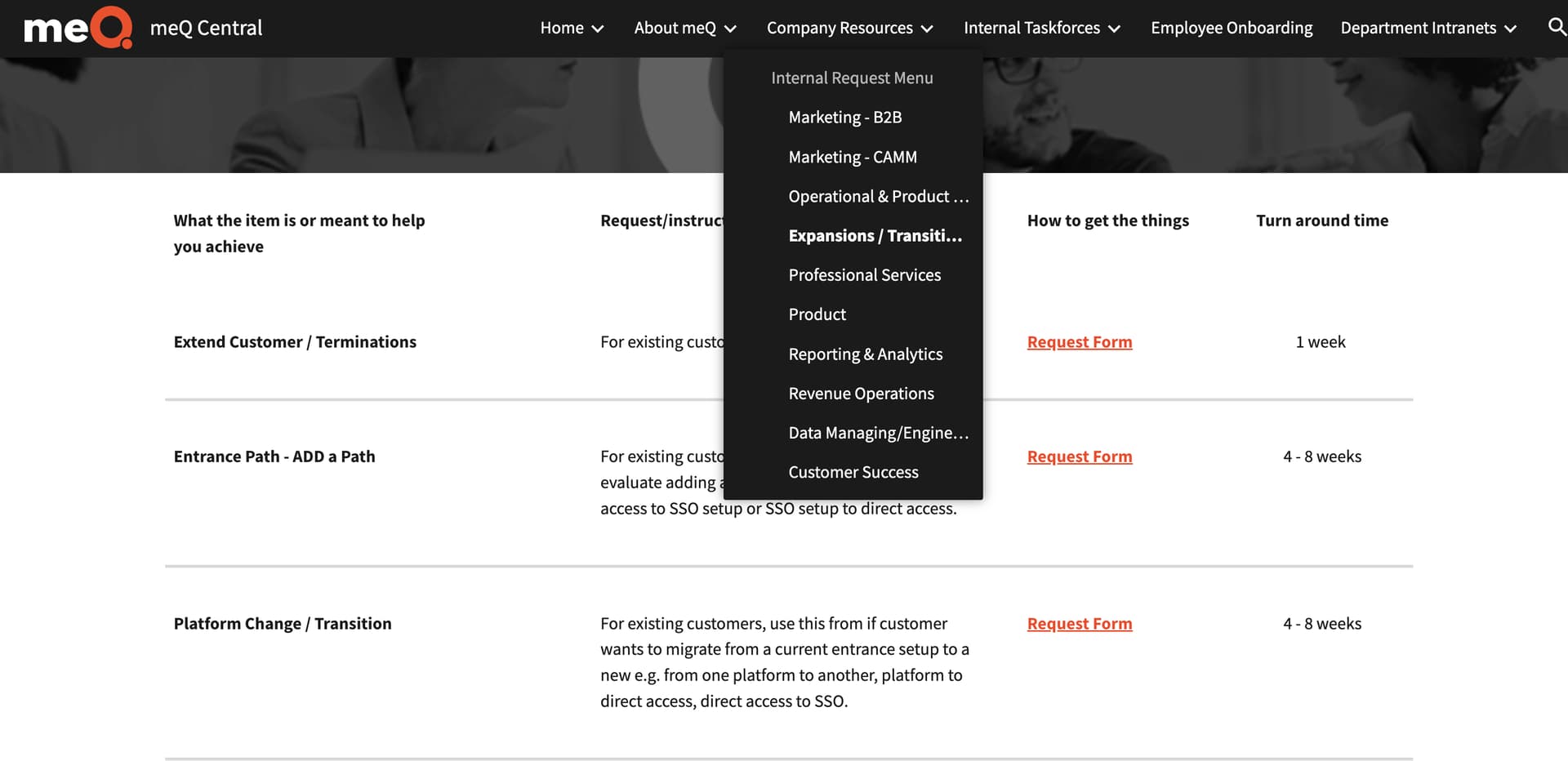This screenshot has height=761, width=1568.
Task: Click the 'How to get the things' header
Action: tap(1108, 220)
